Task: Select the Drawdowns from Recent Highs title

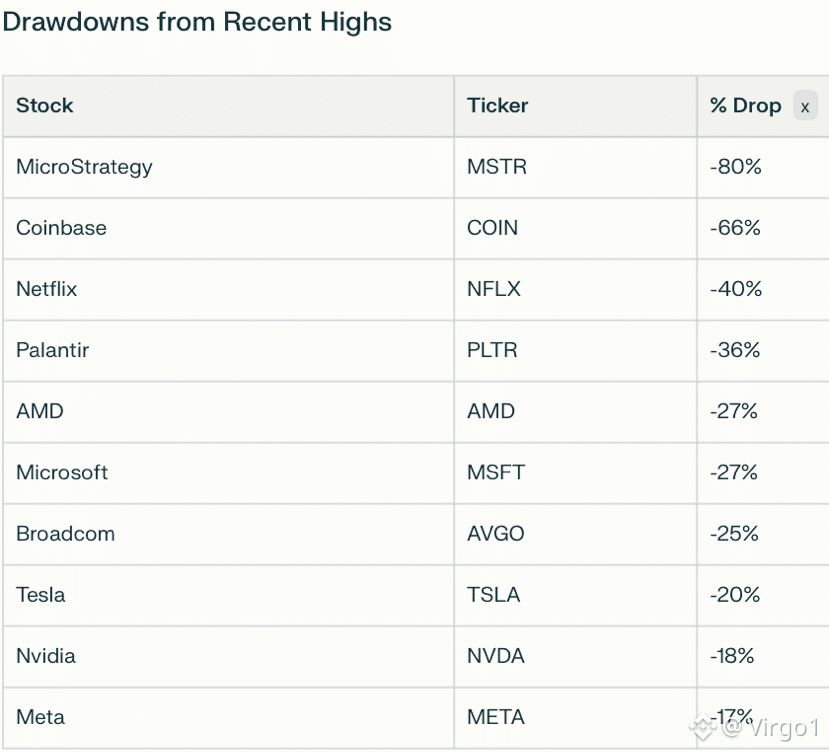Action: click(x=197, y=22)
